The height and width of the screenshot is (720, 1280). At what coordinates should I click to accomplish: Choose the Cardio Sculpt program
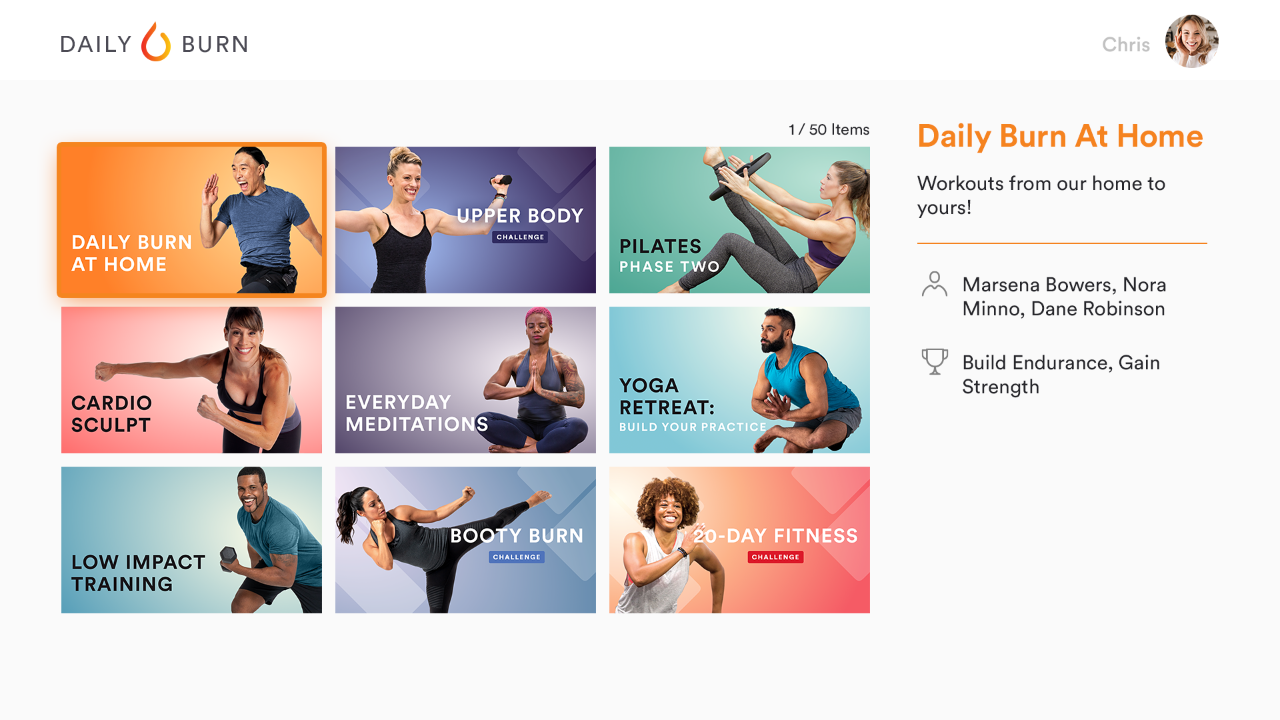pos(192,380)
